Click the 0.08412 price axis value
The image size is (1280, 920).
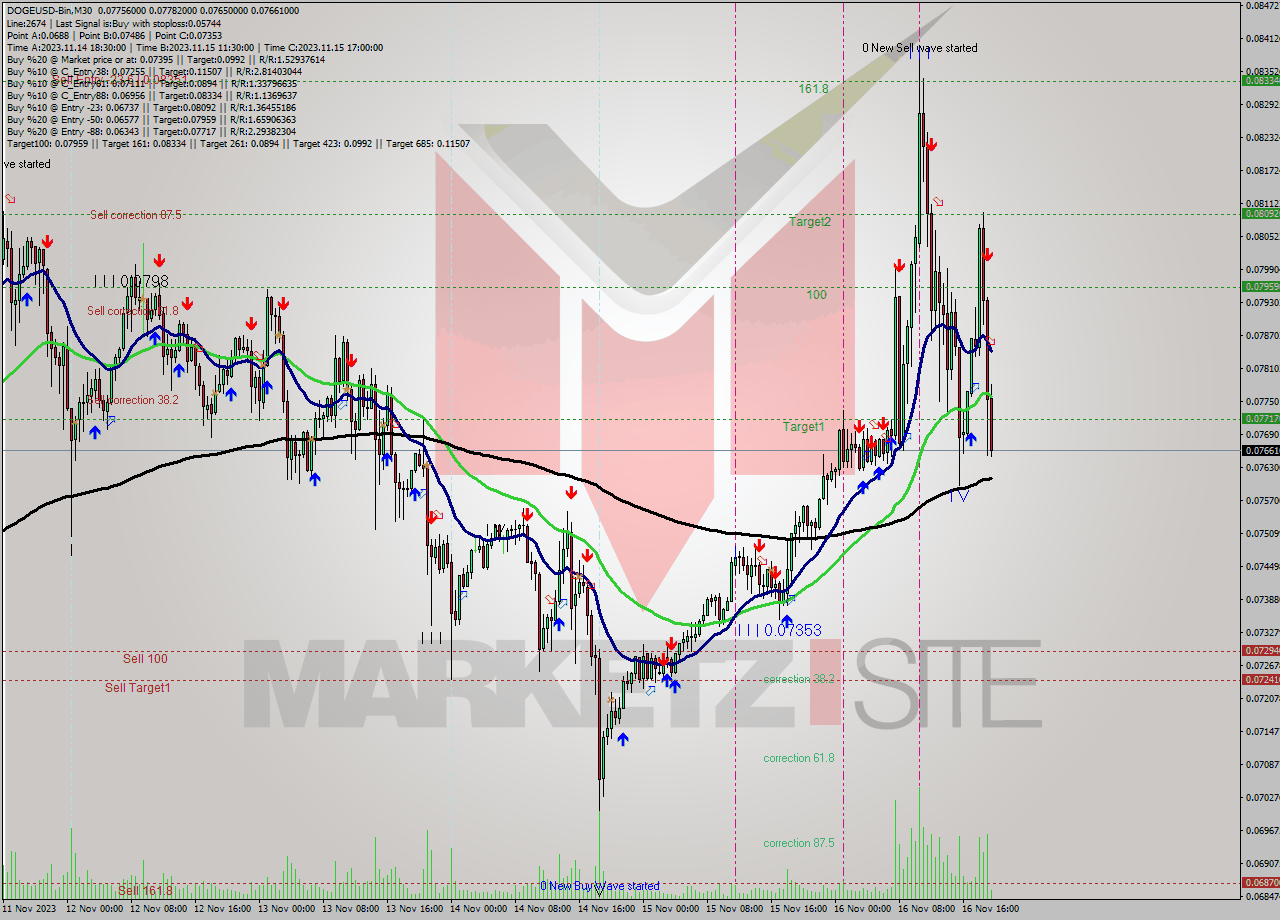click(1262, 38)
